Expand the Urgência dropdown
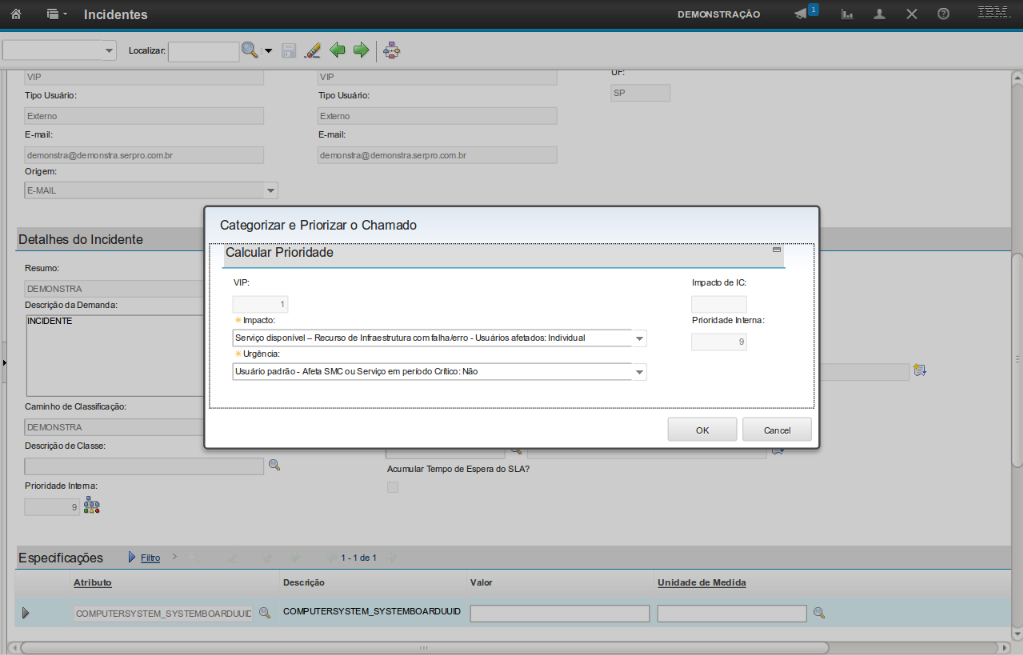The image size is (1023, 655). coord(639,372)
